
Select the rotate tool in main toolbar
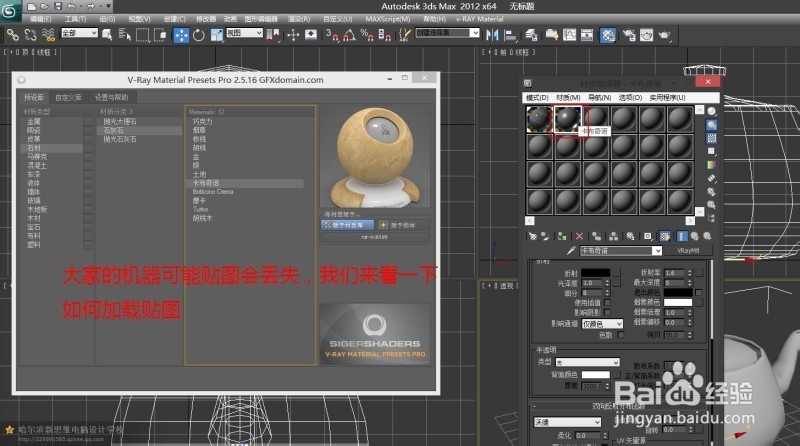click(x=199, y=34)
